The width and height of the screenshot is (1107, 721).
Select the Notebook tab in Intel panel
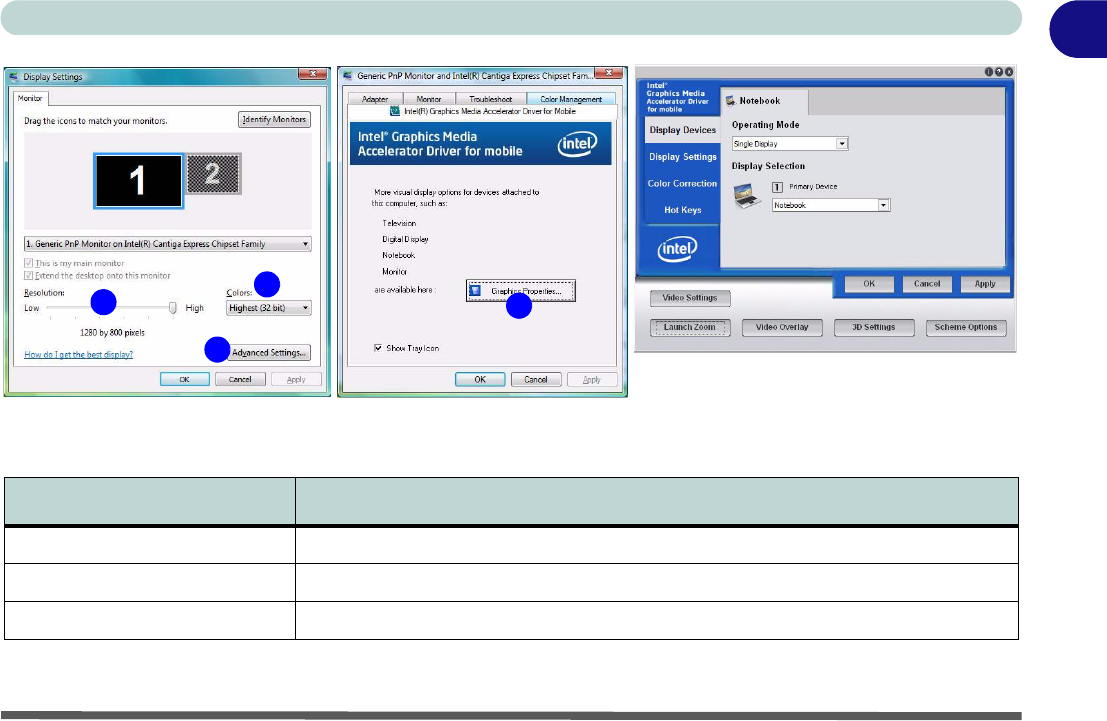pos(763,101)
